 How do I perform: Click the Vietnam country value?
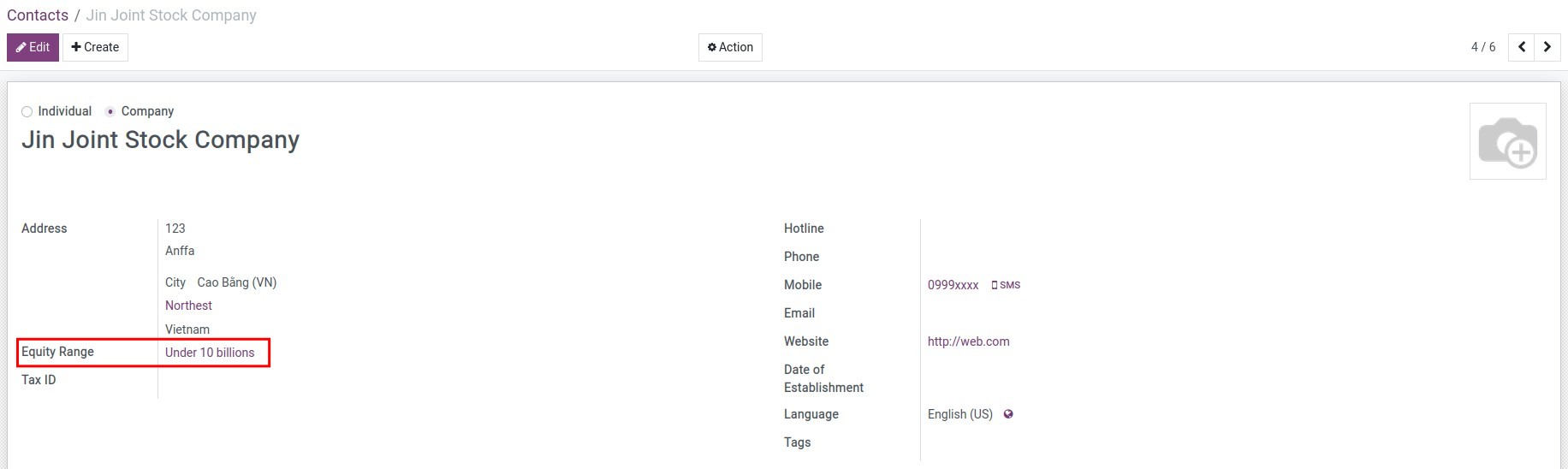[187, 329]
